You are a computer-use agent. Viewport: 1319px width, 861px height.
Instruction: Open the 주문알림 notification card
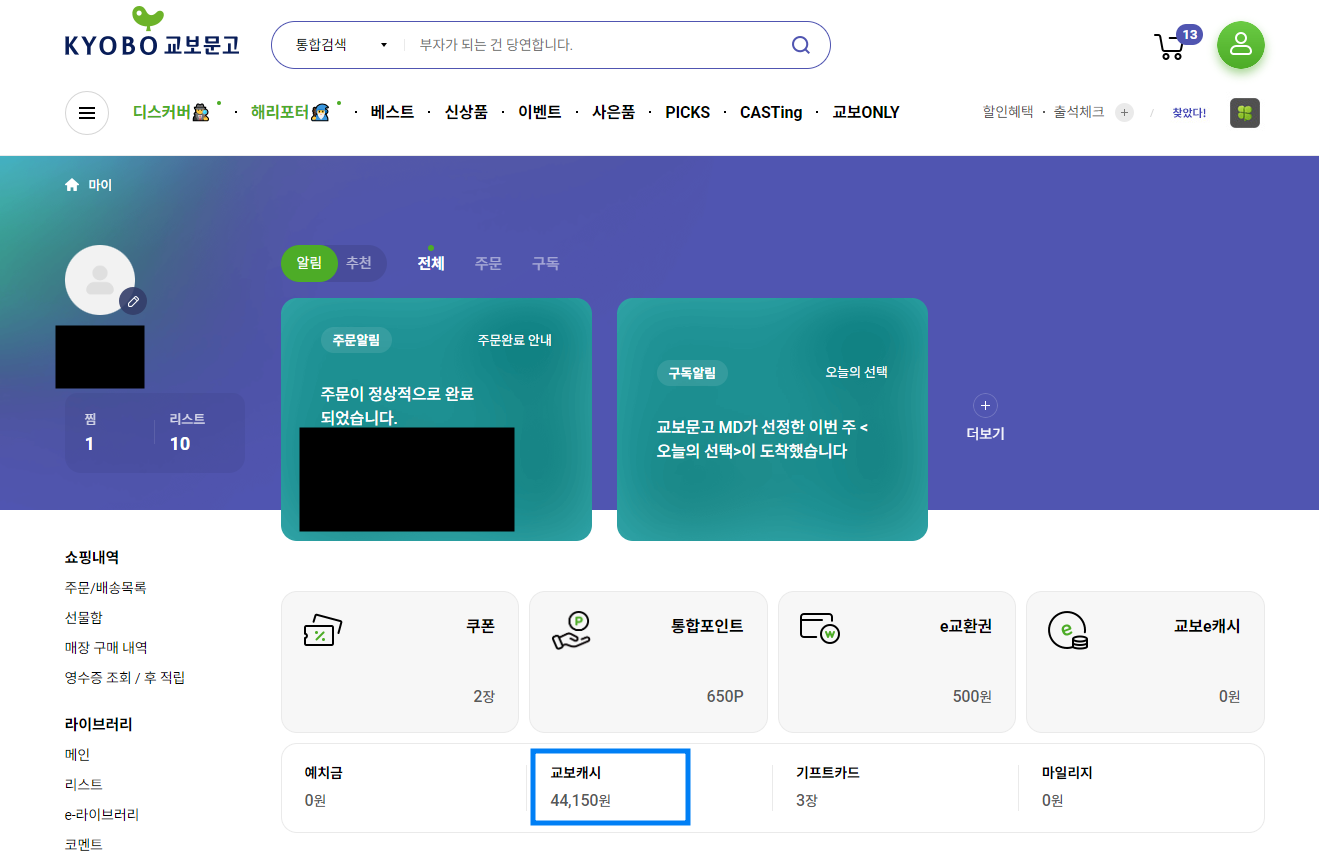point(436,420)
